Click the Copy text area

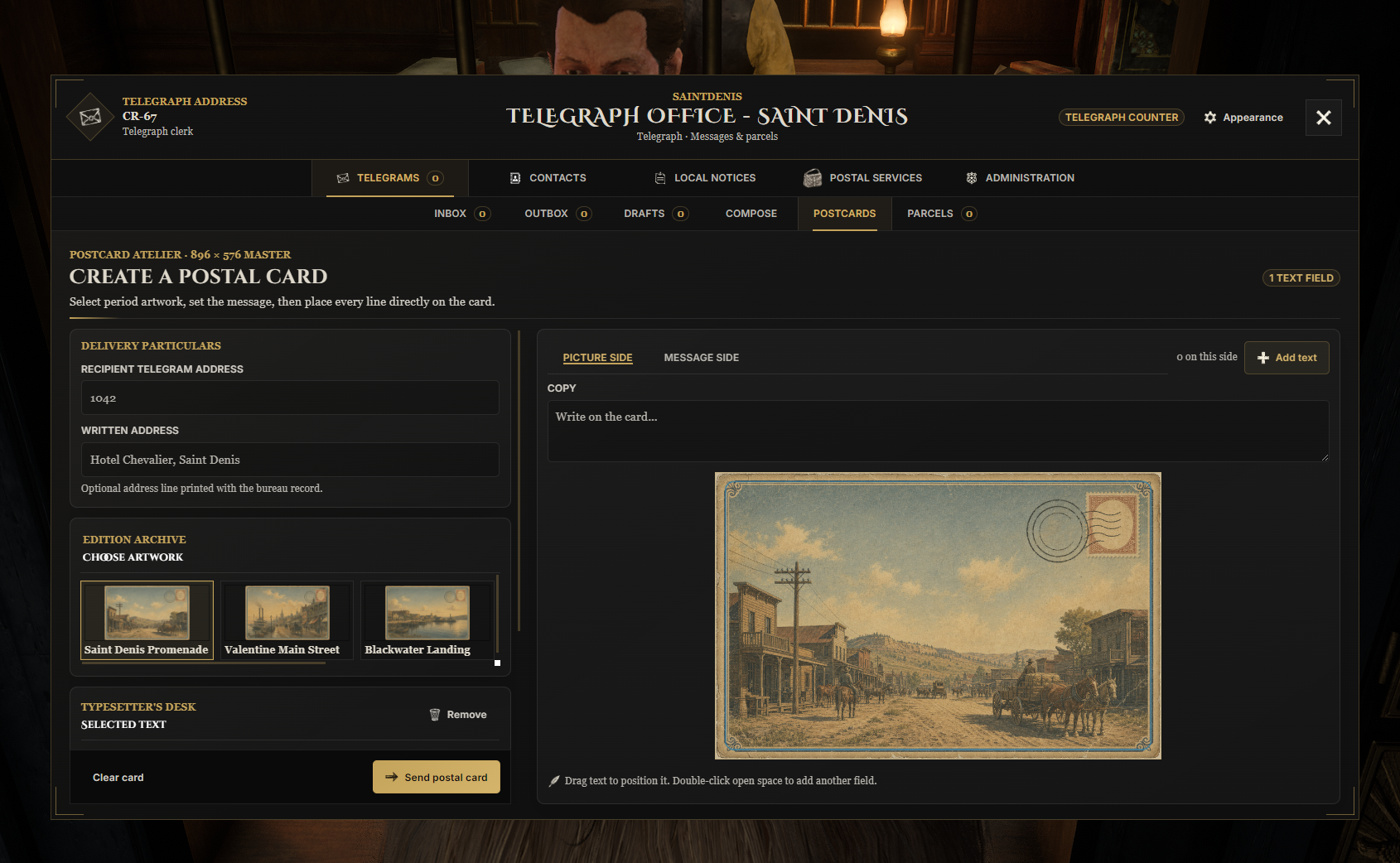tap(939, 431)
